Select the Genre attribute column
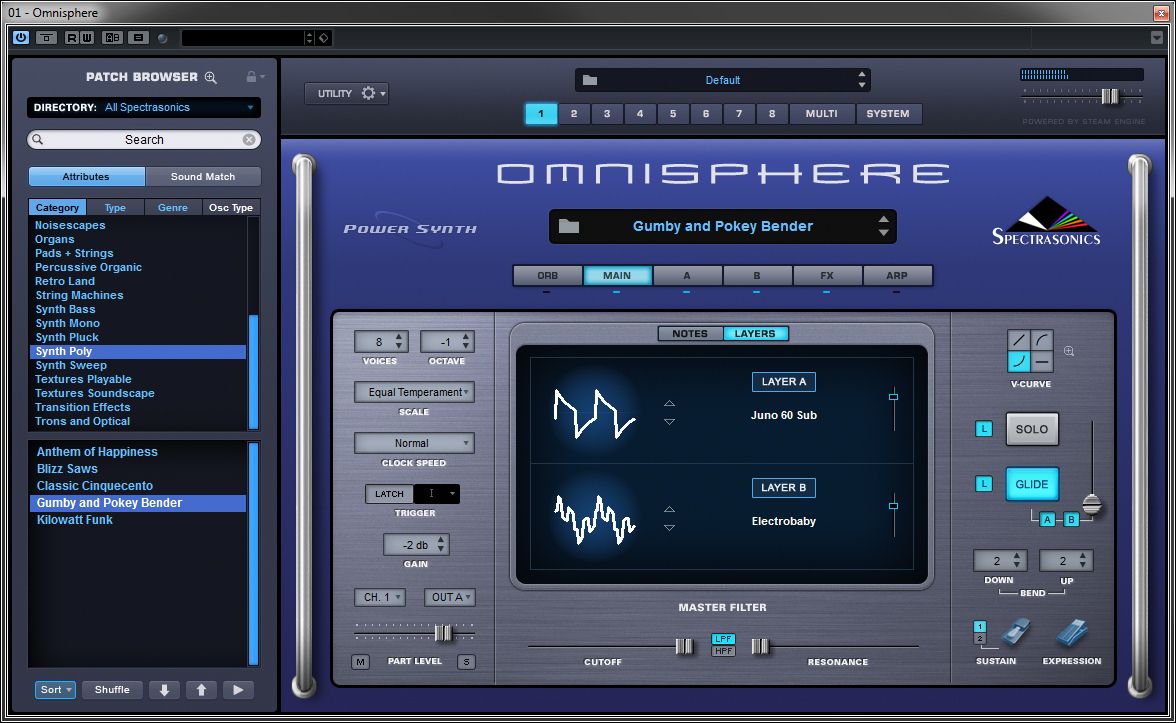The width and height of the screenshot is (1176, 723). click(x=172, y=208)
